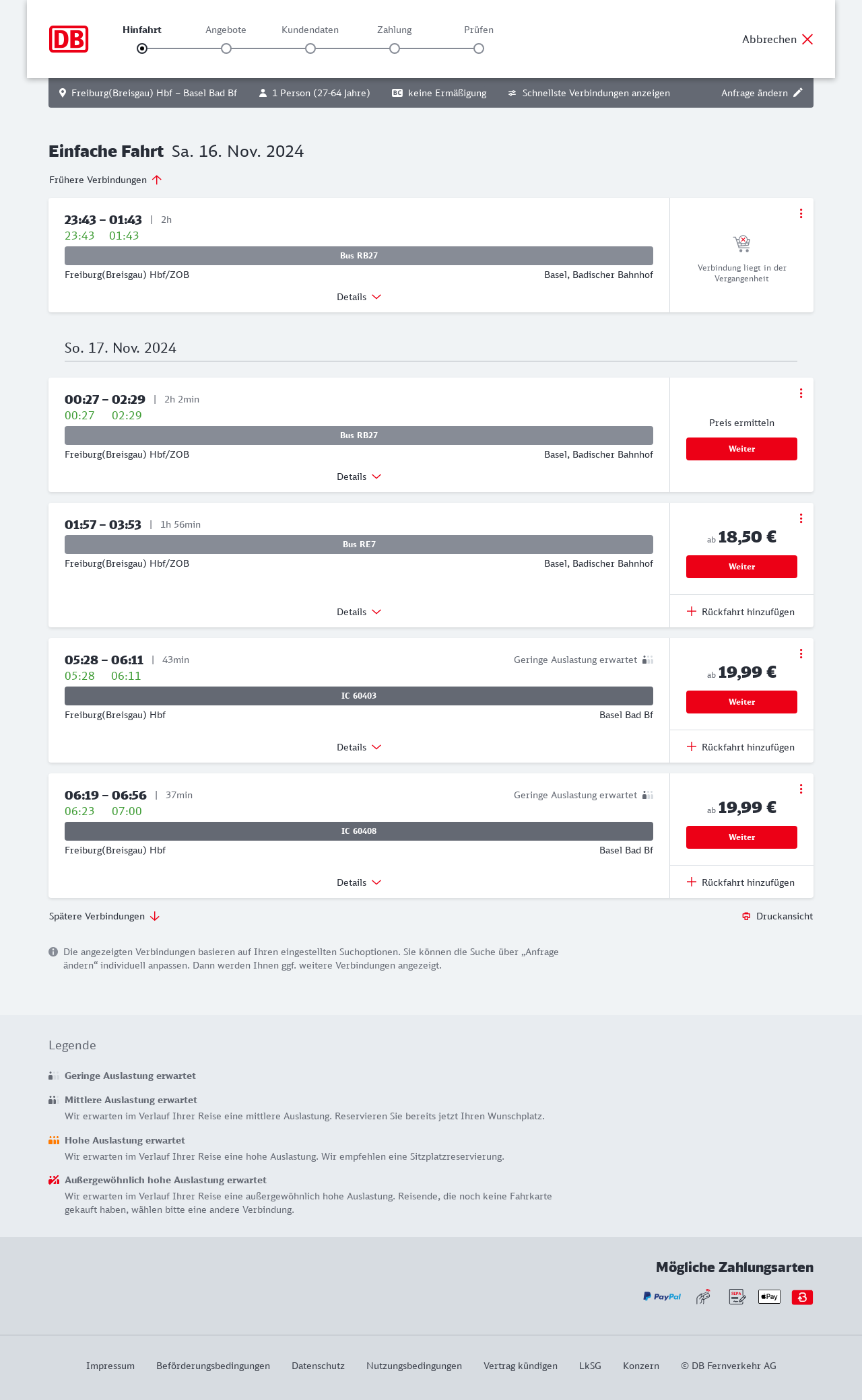This screenshot has width=862, height=1400.
Task: Click Weiter for the 18,50 € connection
Action: [741, 567]
